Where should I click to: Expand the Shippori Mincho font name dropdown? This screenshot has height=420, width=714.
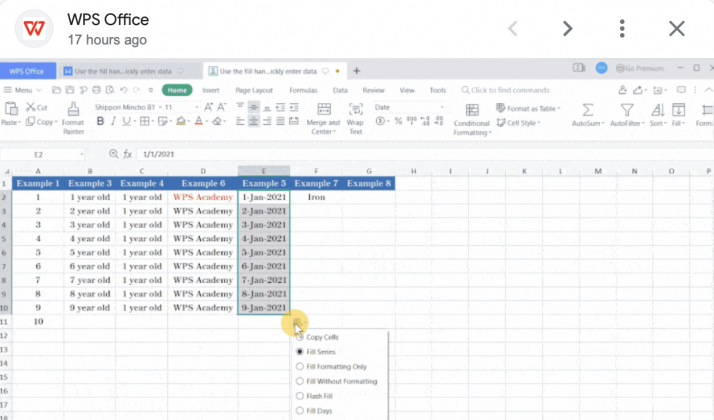pos(157,107)
